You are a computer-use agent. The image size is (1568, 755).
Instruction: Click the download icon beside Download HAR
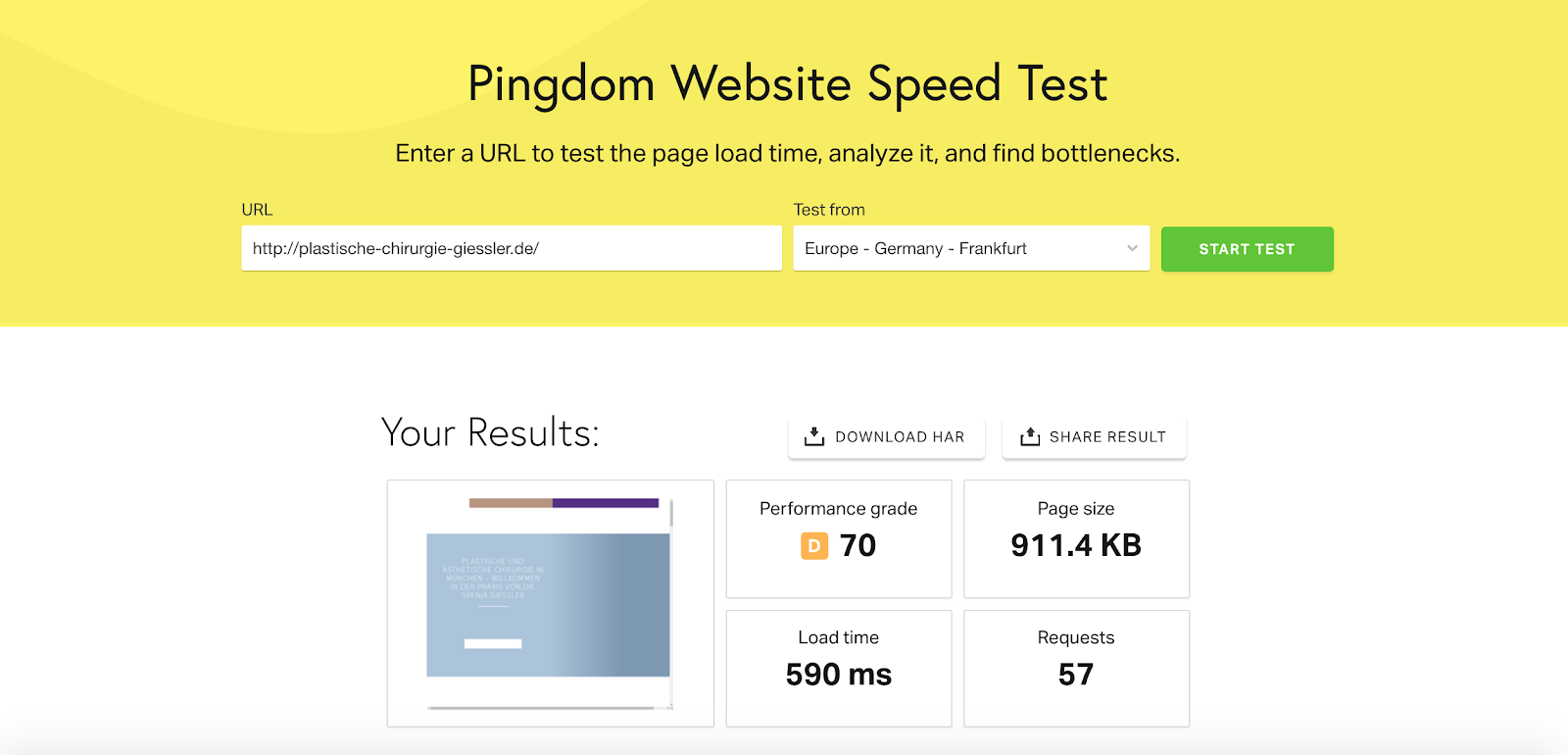click(813, 436)
